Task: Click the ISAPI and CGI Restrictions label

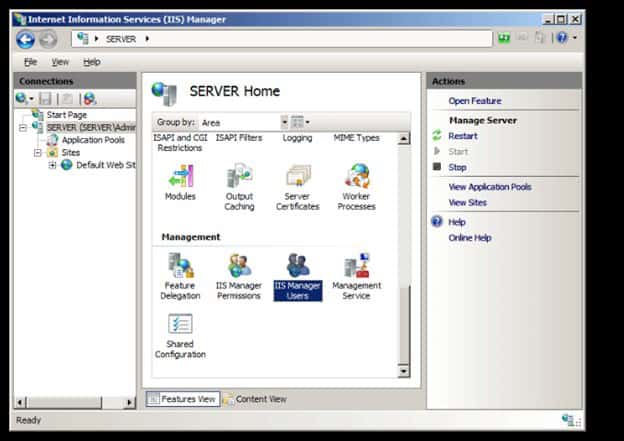Action: click(180, 142)
